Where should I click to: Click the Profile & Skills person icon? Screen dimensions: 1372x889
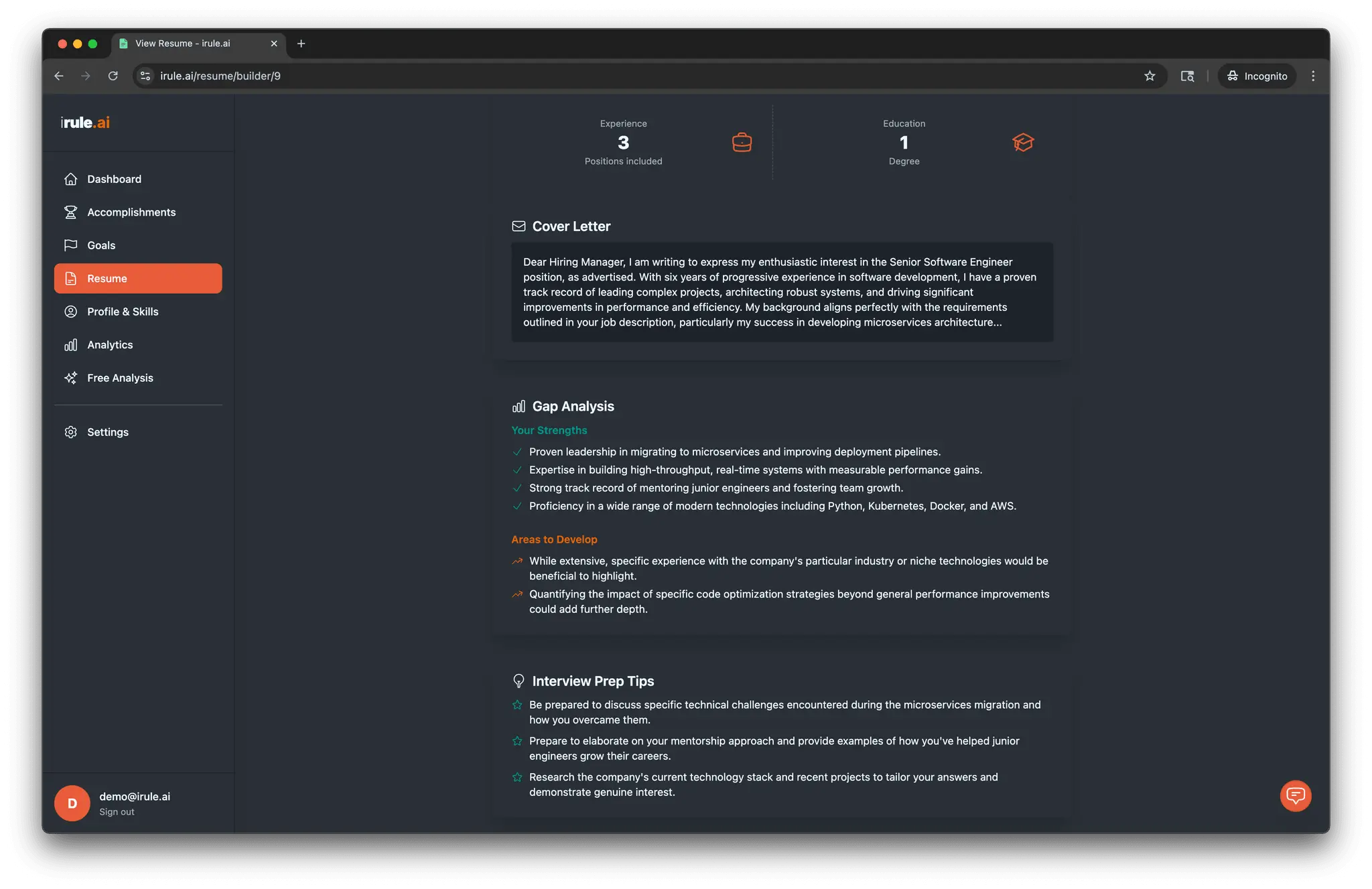click(x=70, y=312)
